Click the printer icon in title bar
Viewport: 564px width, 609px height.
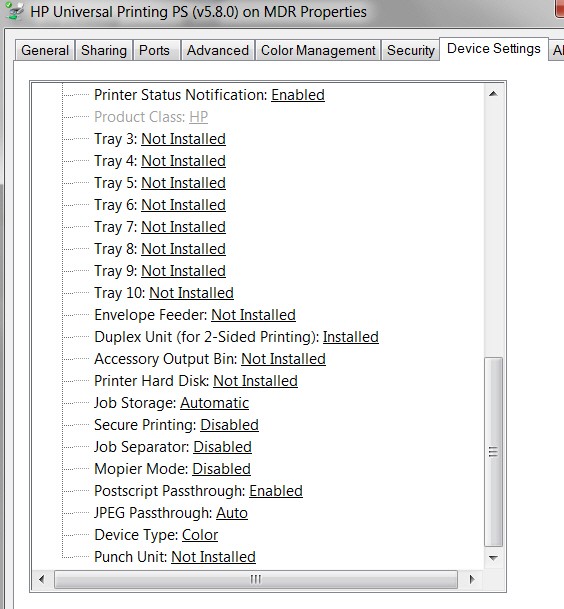(x=14, y=11)
